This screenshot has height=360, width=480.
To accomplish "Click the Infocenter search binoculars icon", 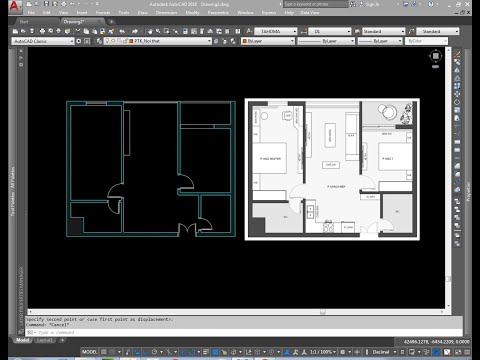I will (x=353, y=4).
